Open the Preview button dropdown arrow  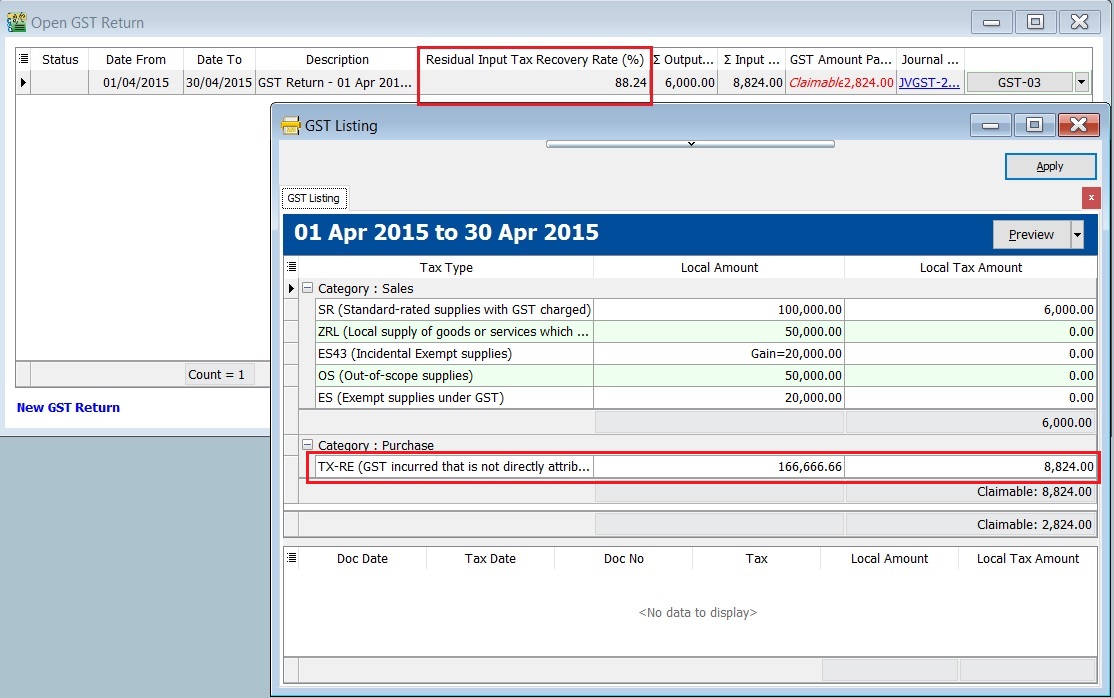1077,234
